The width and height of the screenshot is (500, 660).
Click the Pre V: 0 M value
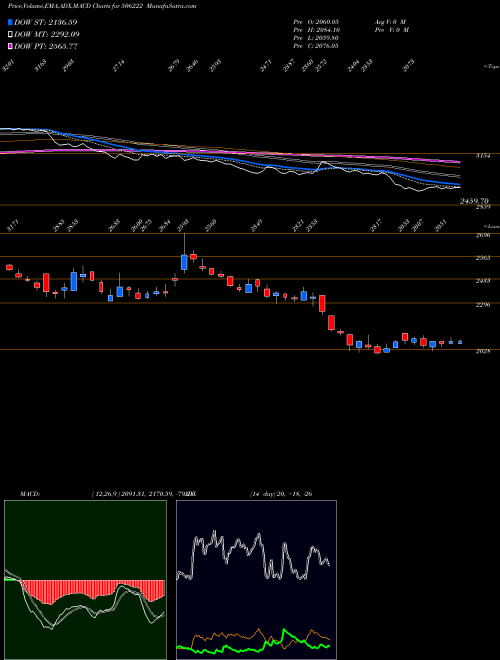pos(391,30)
